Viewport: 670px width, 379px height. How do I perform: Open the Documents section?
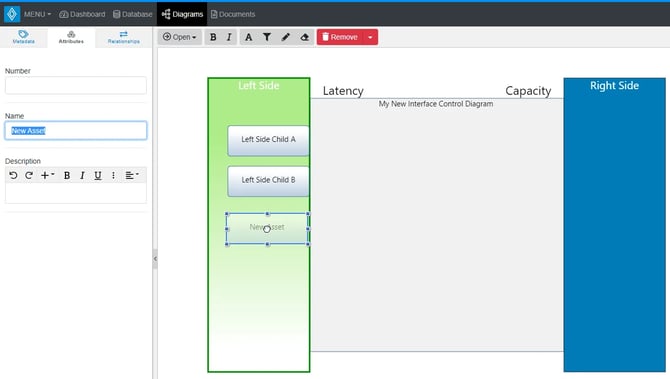pos(233,14)
